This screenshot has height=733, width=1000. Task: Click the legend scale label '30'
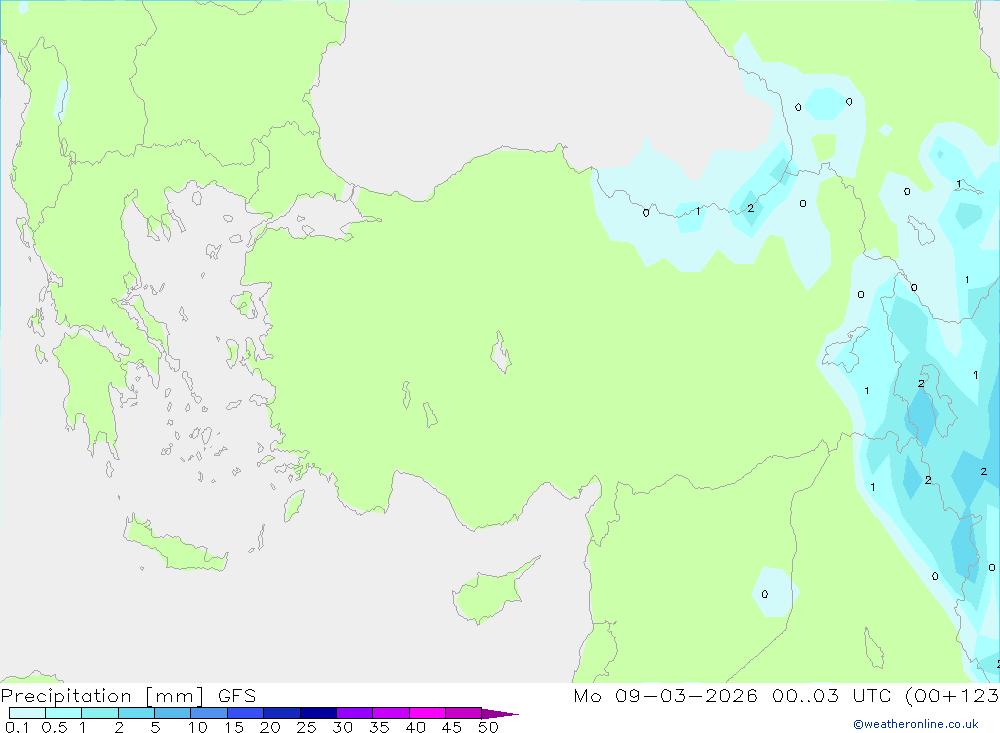point(342,727)
